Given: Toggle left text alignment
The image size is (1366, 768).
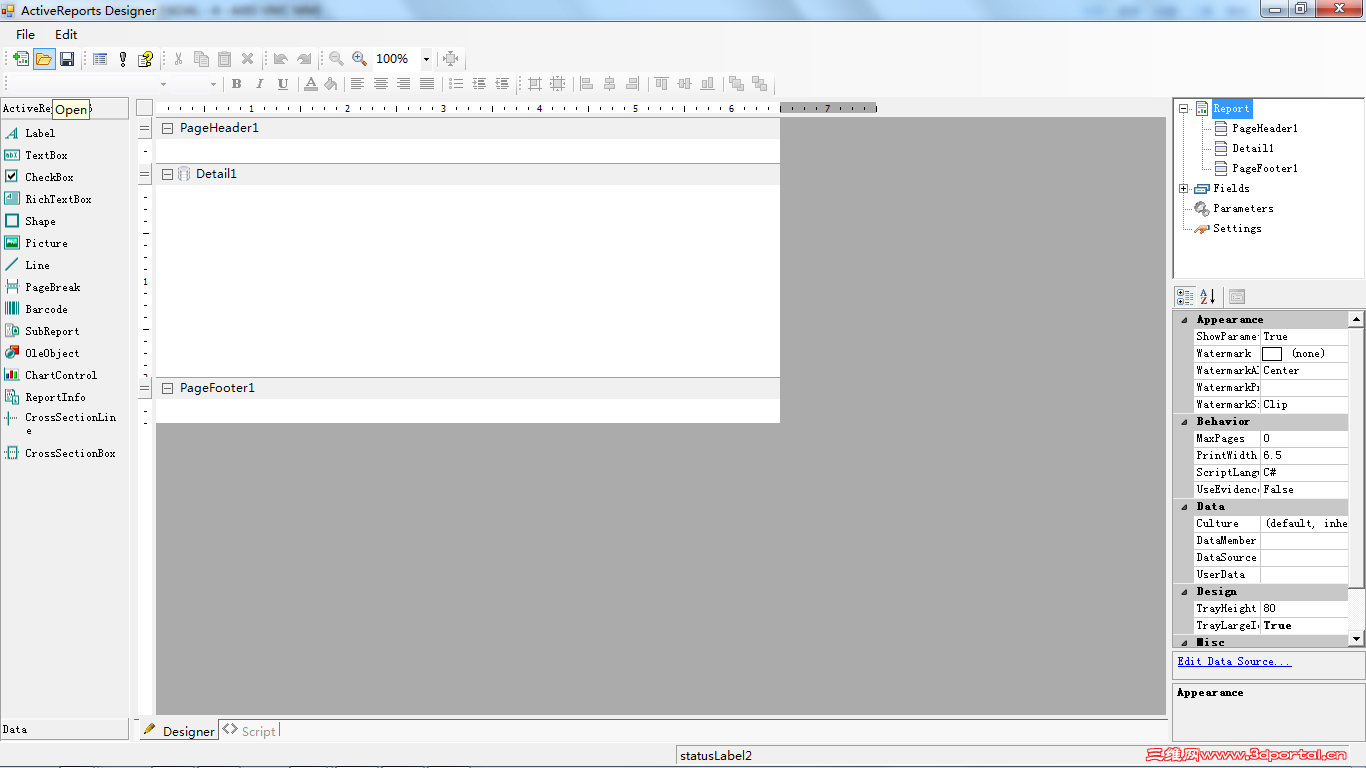Looking at the screenshot, I should pos(357,84).
